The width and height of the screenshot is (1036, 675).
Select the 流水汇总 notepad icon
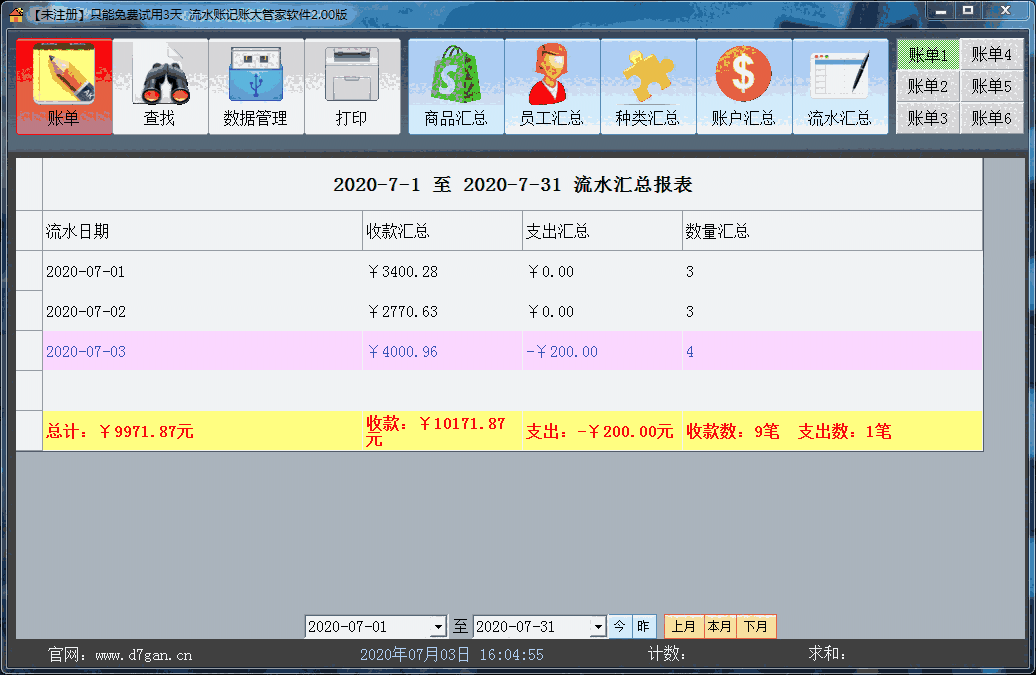[839, 86]
